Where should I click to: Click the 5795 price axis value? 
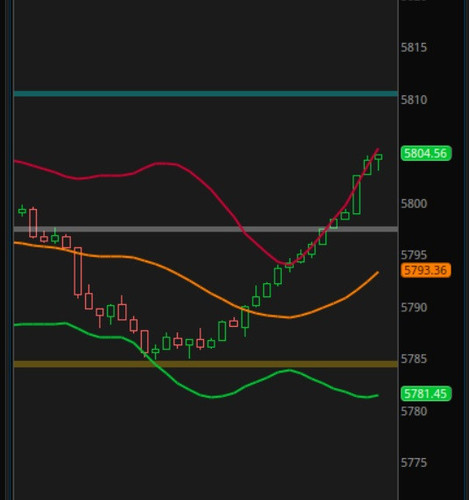[414, 255]
